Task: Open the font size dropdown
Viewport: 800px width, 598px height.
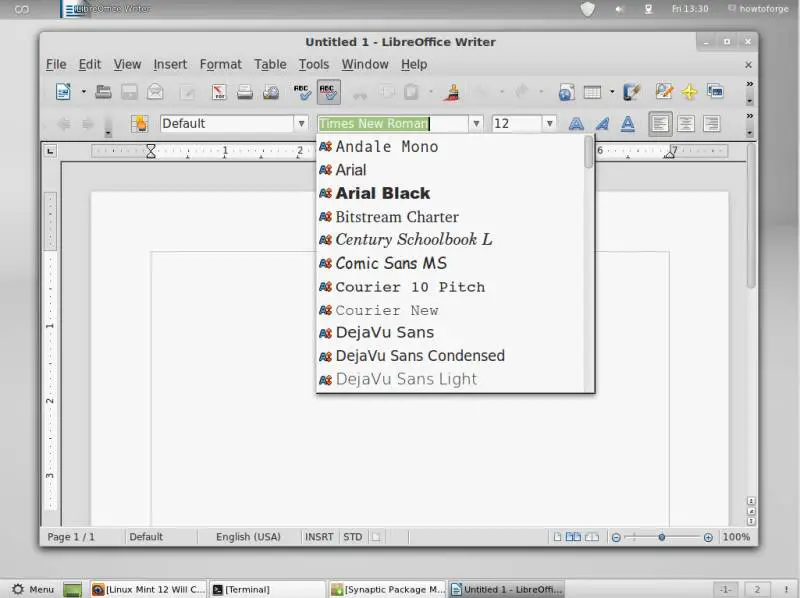Action: [549, 124]
